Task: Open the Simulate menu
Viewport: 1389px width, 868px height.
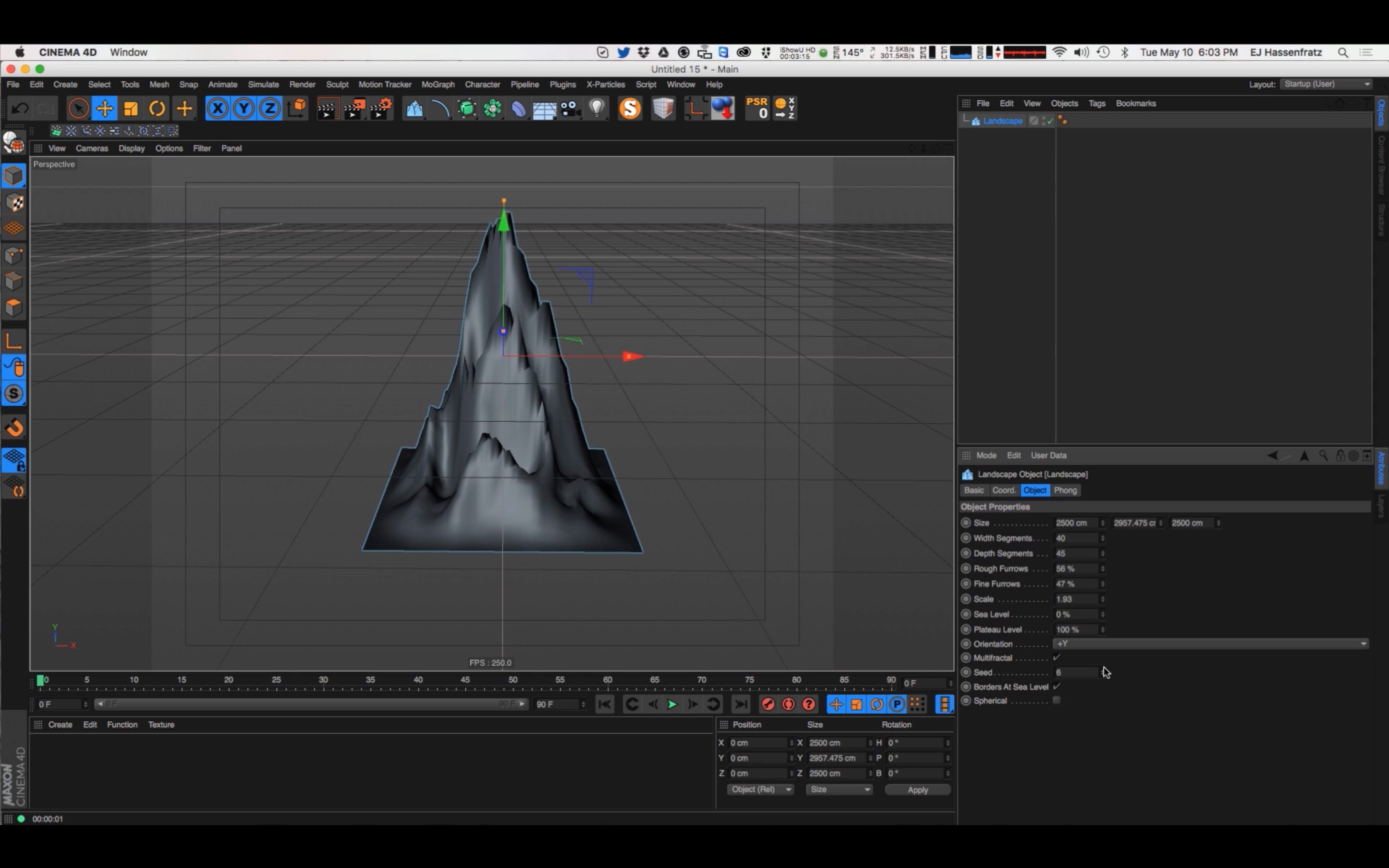Action: tap(263, 84)
